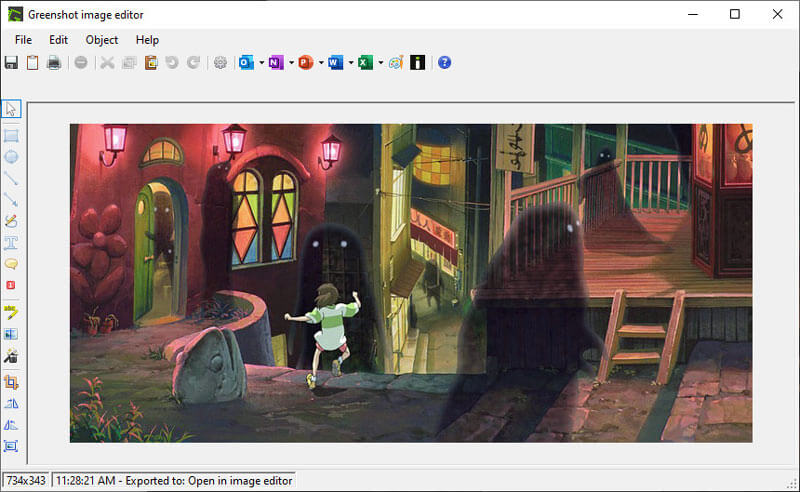Open help via blue question mark icon
Viewport: 800px width, 492px height.
pyautogui.click(x=444, y=63)
